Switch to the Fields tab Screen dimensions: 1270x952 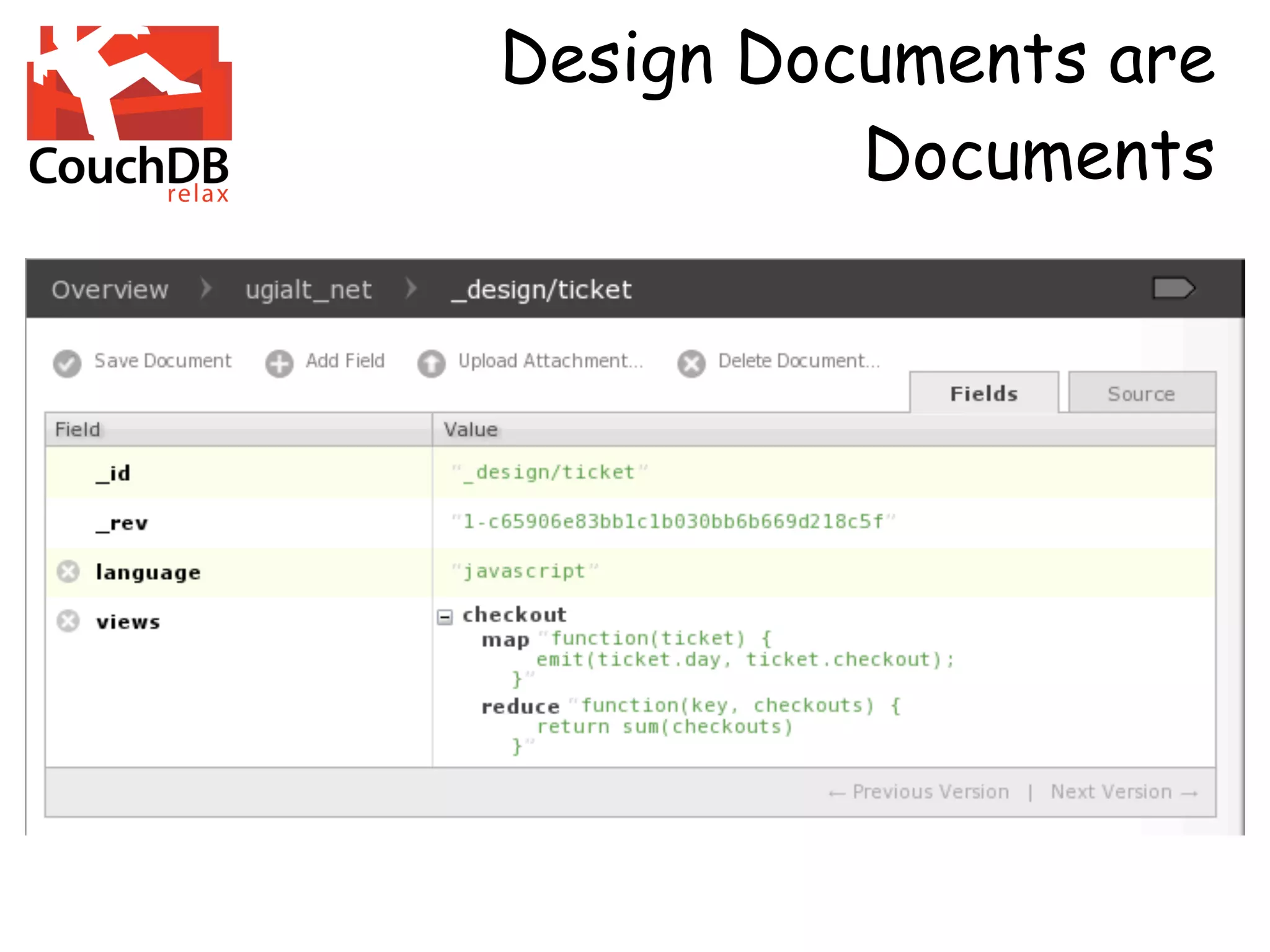(984, 393)
